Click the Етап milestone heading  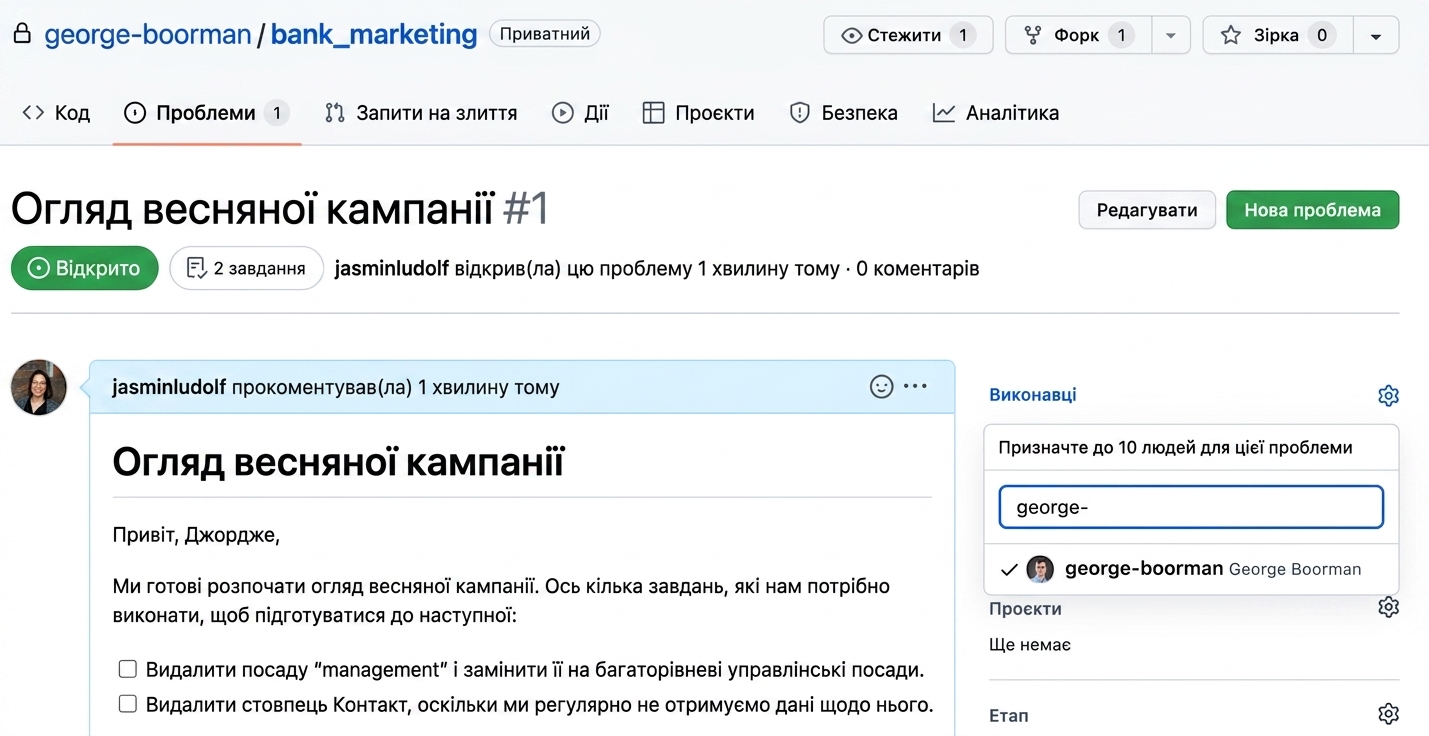1008,716
